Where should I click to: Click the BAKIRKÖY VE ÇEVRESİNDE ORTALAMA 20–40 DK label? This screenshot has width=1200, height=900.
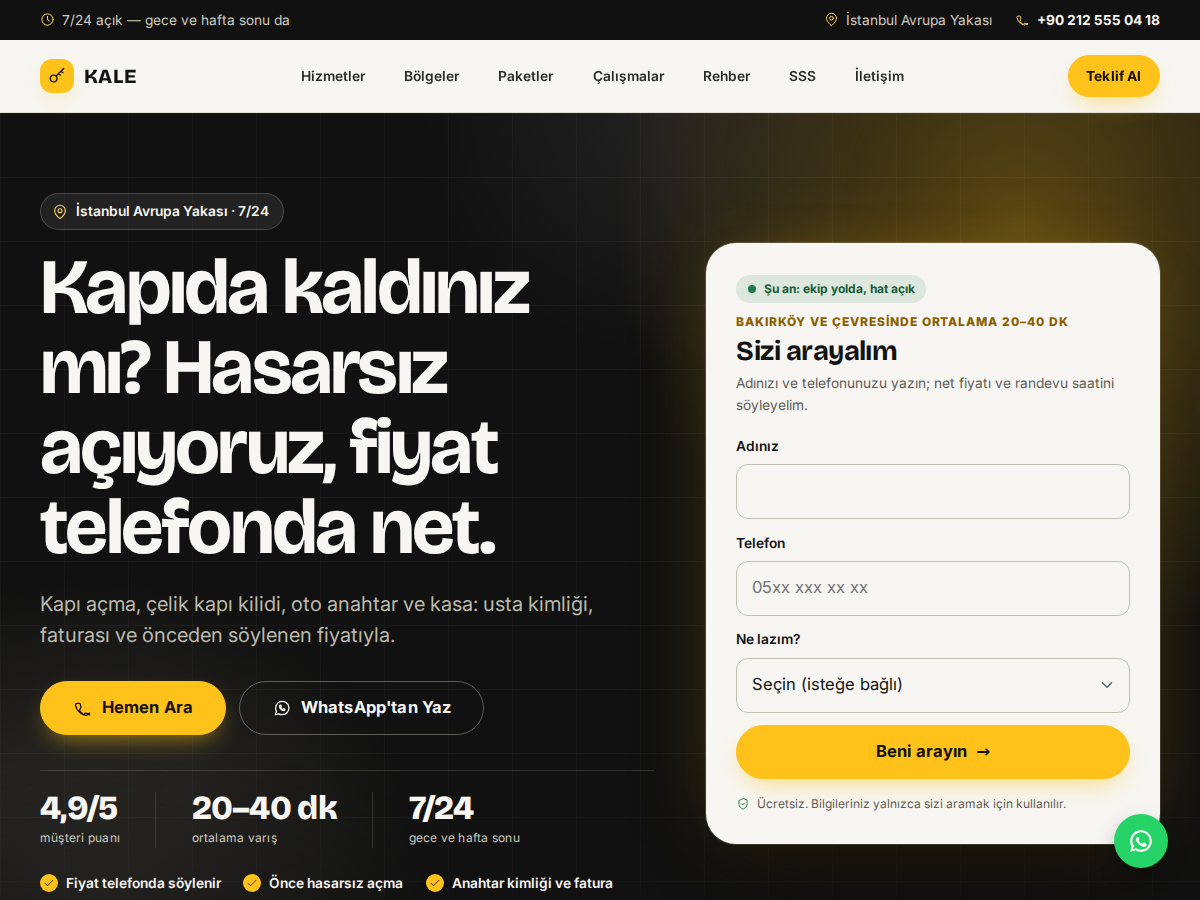[x=902, y=322]
